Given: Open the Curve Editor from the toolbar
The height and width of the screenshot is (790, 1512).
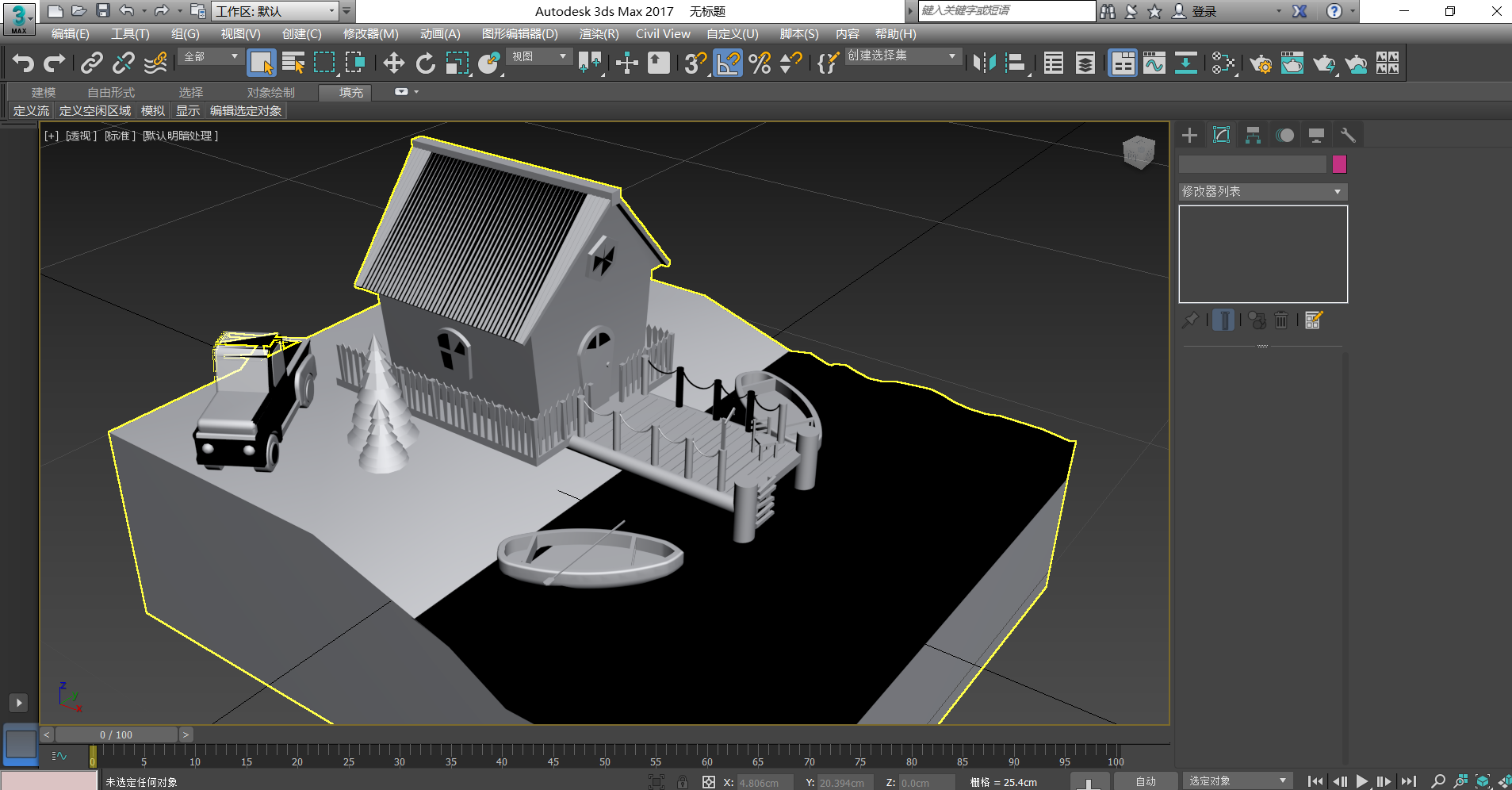Looking at the screenshot, I should point(1155,63).
